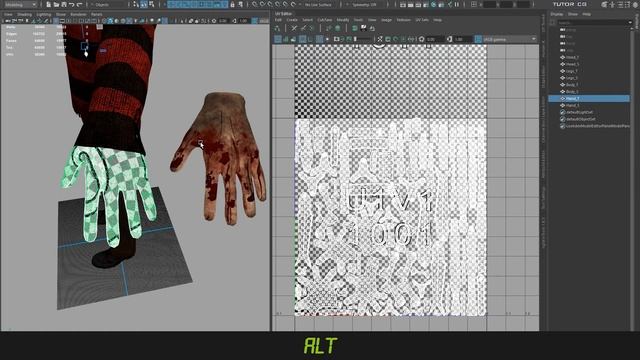Toggle the highlighted grid icon in UV Editor's lower toolbar

[x=319, y=39]
